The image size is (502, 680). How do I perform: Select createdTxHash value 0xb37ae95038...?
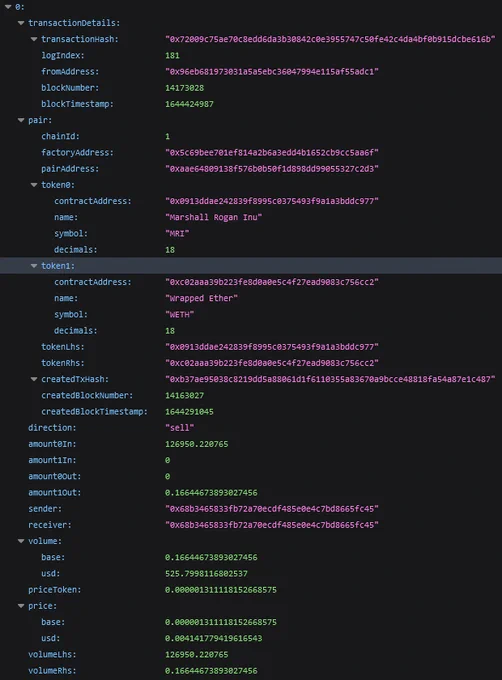pos(330,379)
